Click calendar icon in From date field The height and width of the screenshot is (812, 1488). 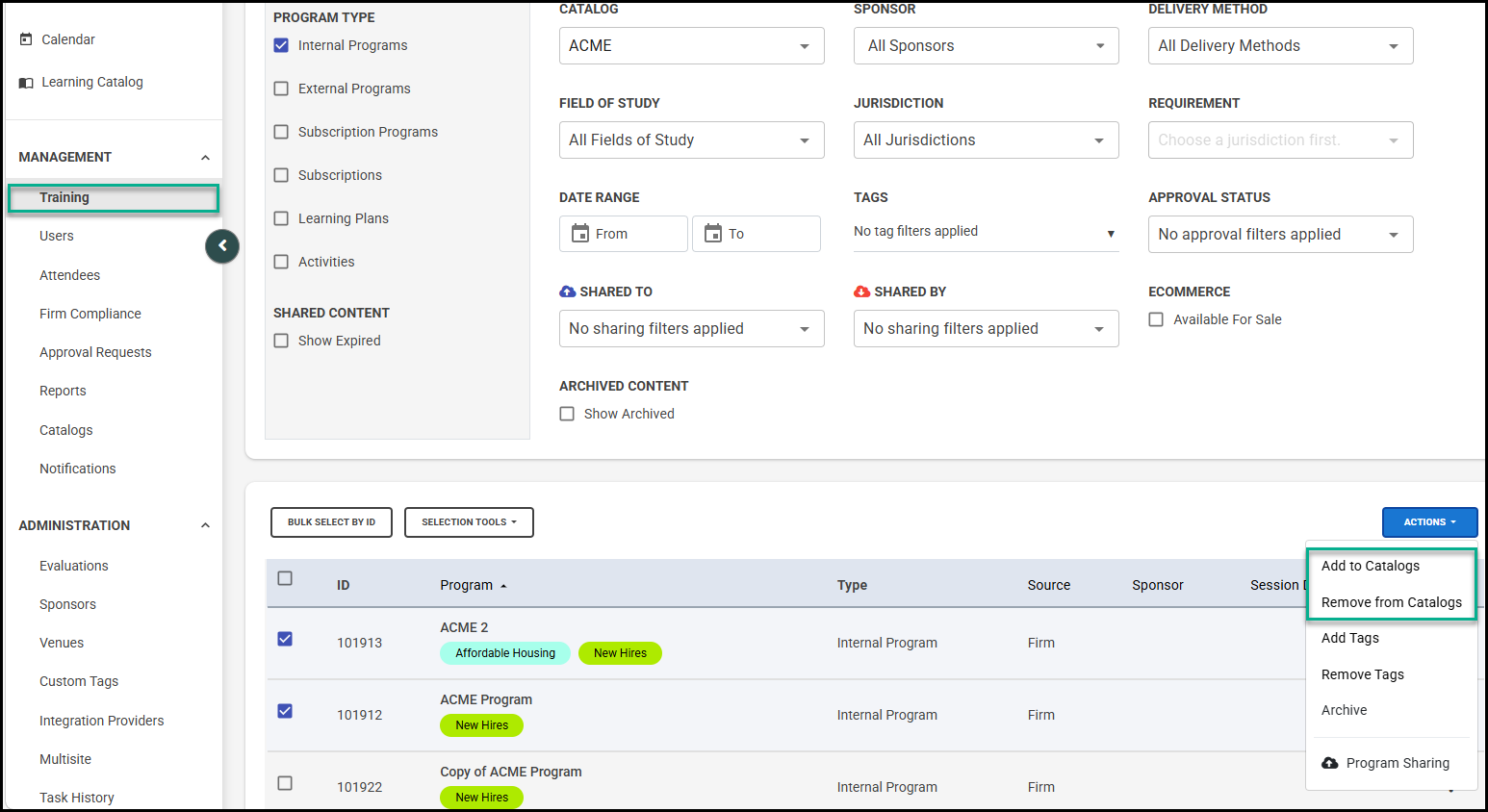coord(580,234)
